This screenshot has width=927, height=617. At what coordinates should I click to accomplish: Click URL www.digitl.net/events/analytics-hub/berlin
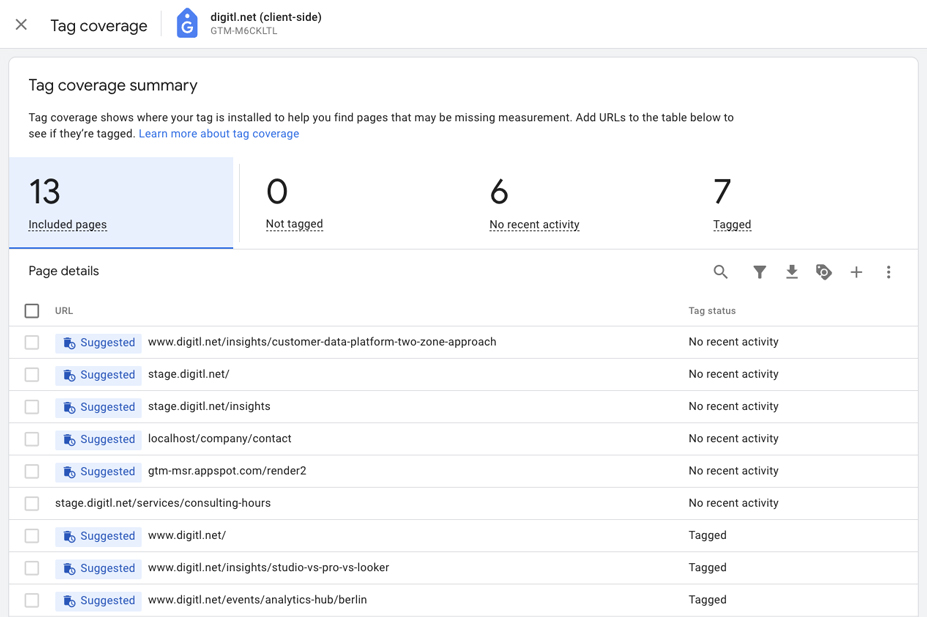click(257, 600)
